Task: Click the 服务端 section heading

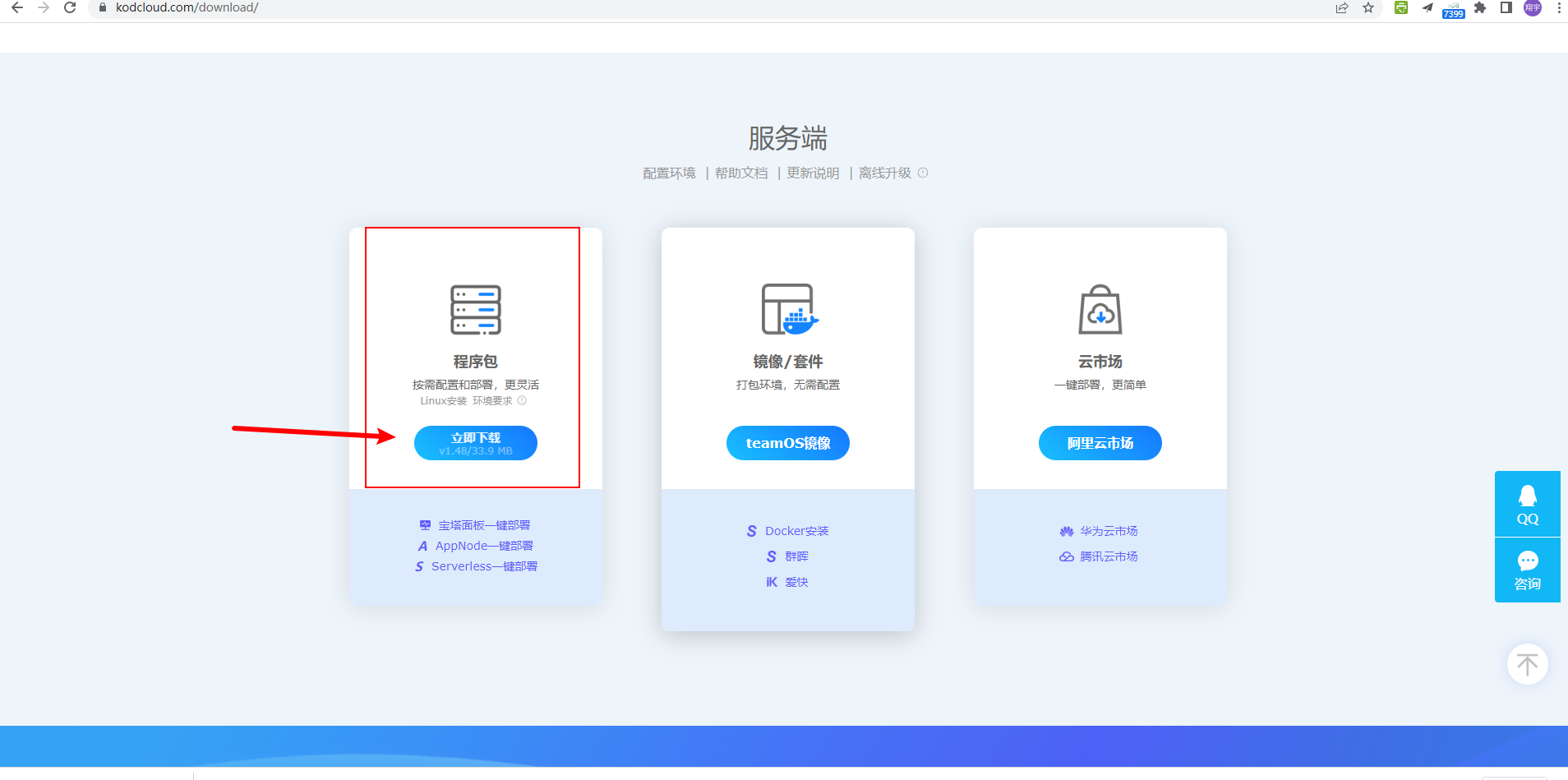Action: [788, 138]
